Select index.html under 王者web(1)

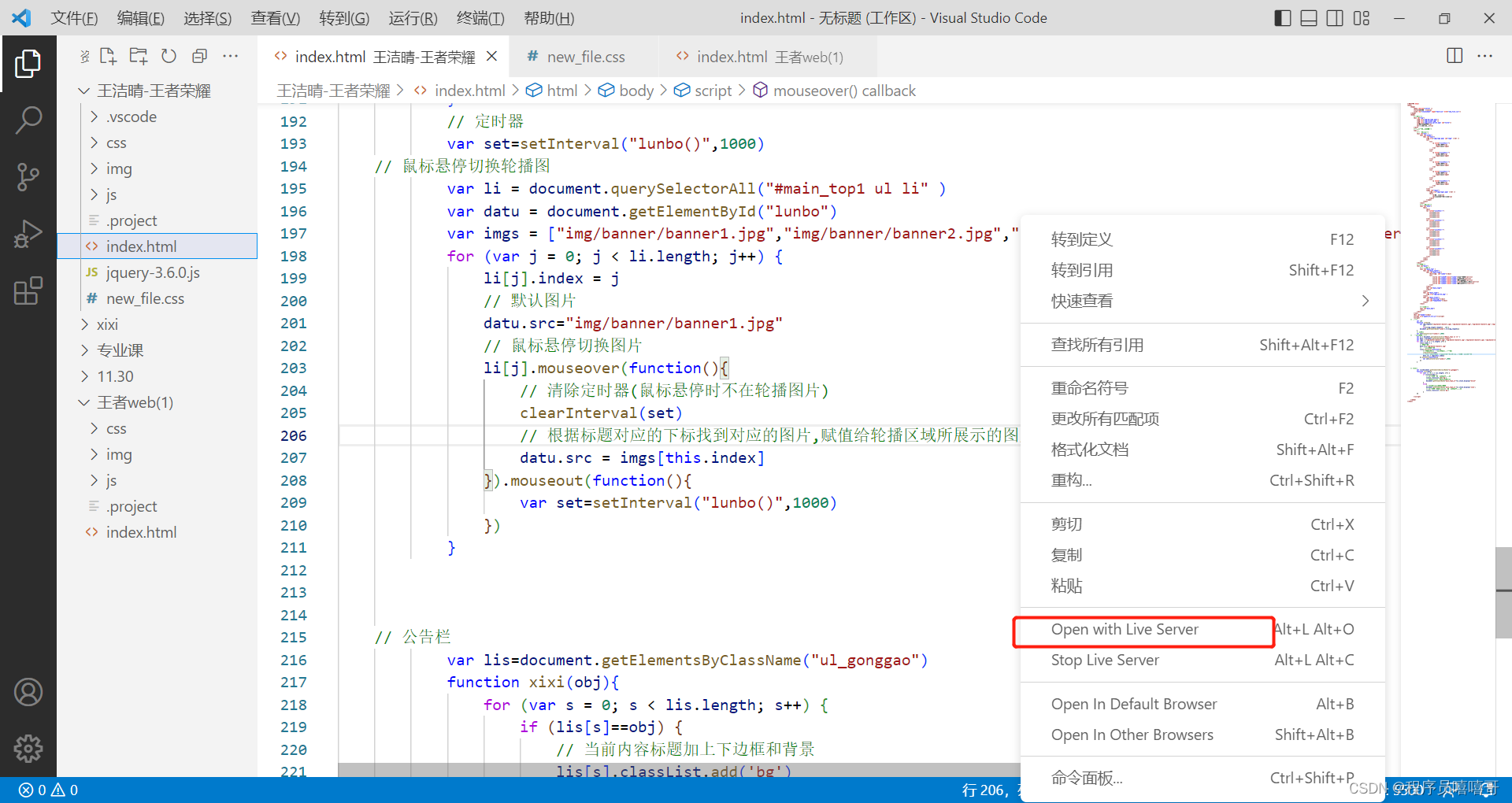(157, 532)
